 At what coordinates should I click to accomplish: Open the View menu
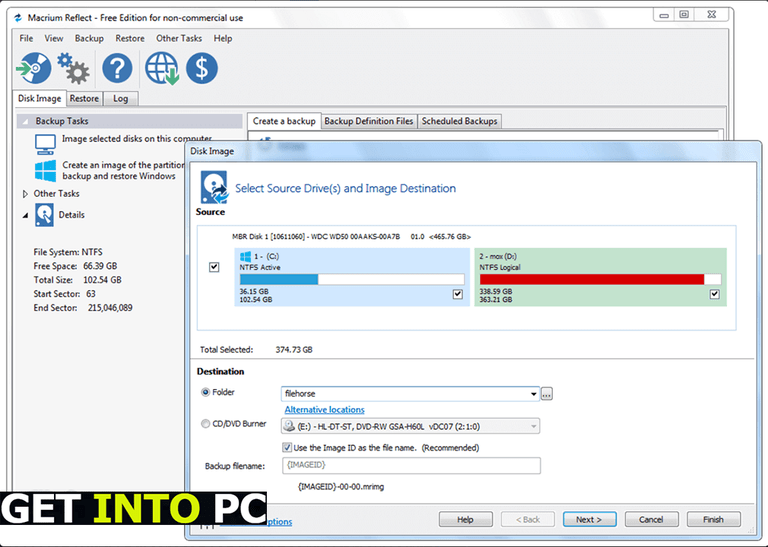[53, 38]
